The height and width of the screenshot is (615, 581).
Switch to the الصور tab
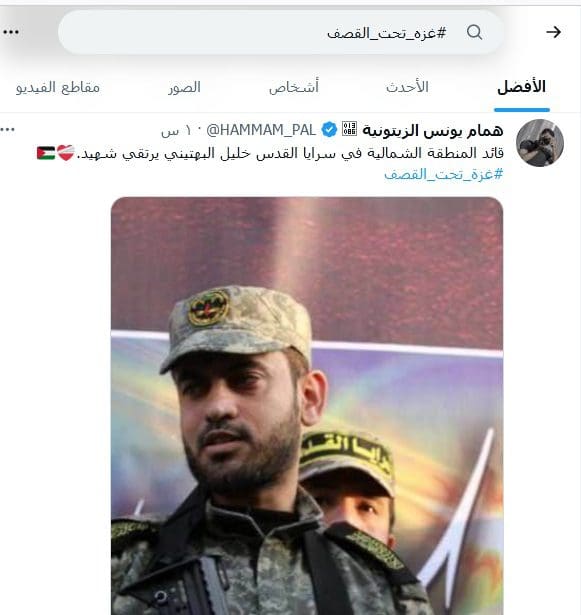click(x=184, y=87)
